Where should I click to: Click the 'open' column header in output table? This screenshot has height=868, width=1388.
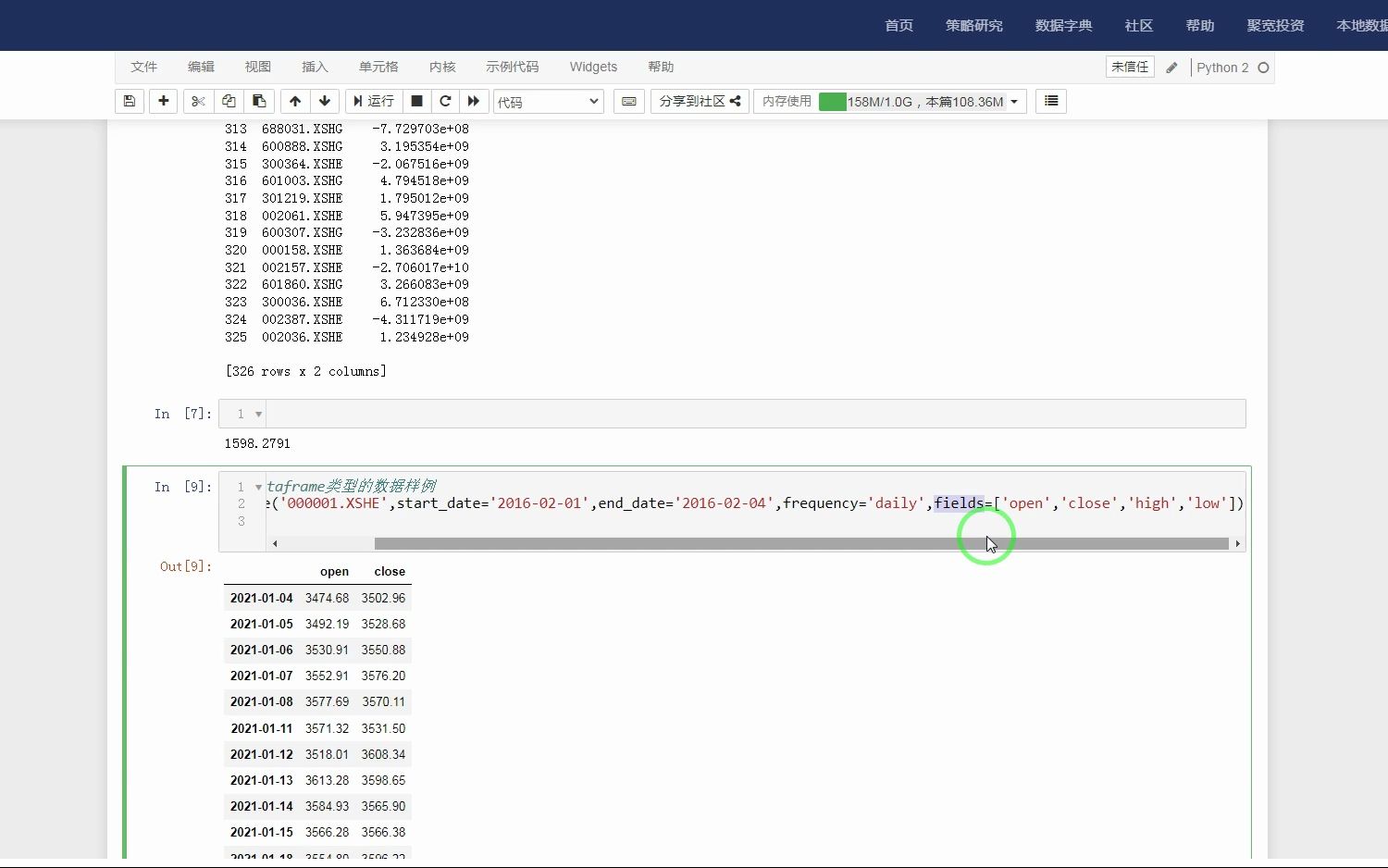point(334,572)
